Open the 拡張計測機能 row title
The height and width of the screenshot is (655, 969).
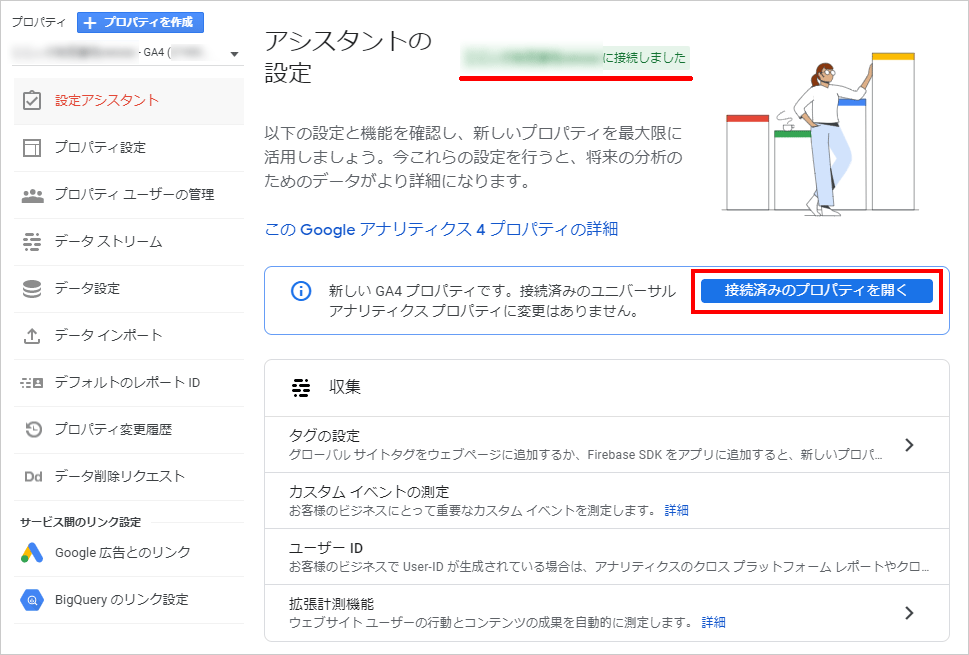pos(331,604)
